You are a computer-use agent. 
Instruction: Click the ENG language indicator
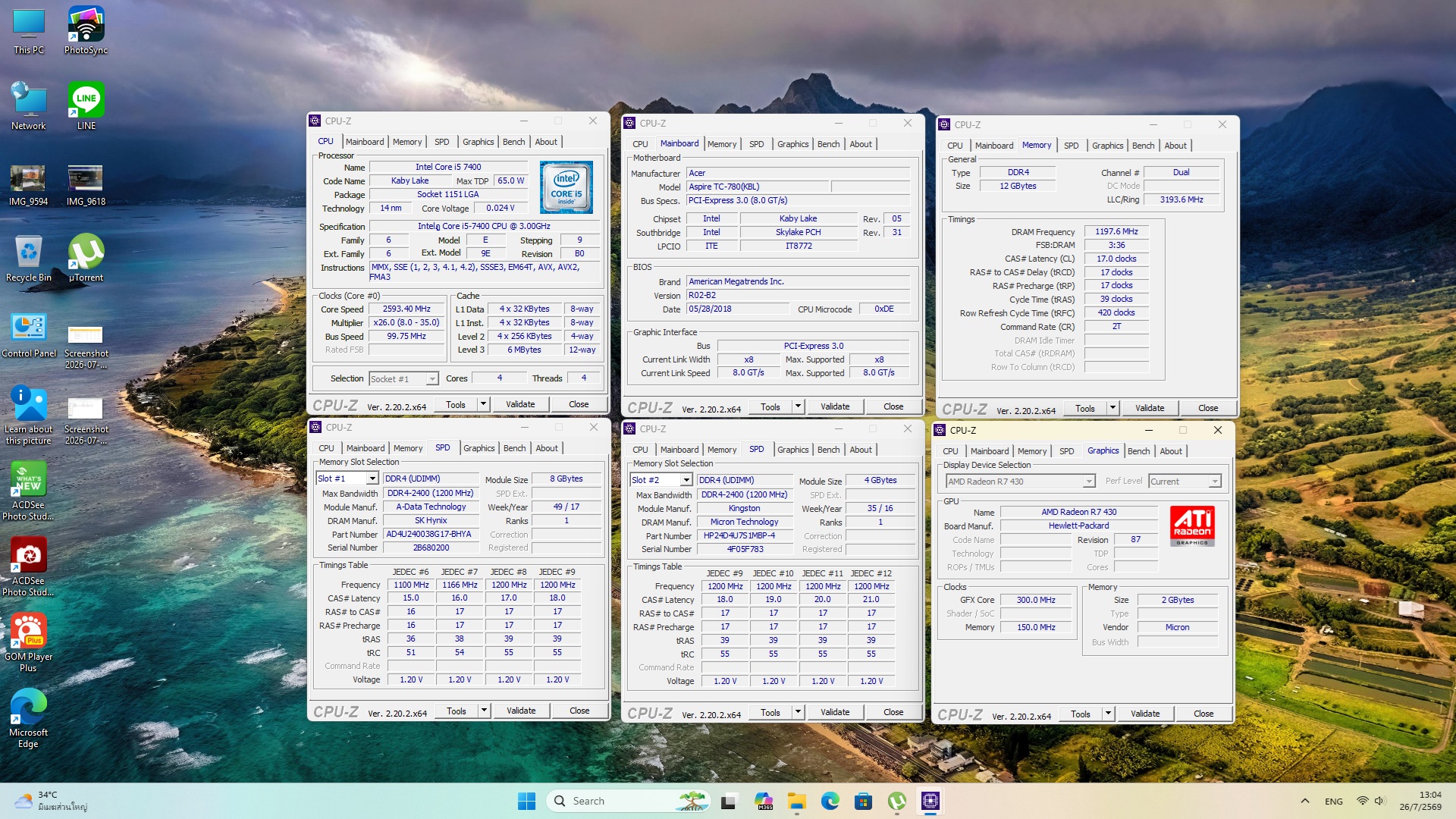tap(1334, 801)
